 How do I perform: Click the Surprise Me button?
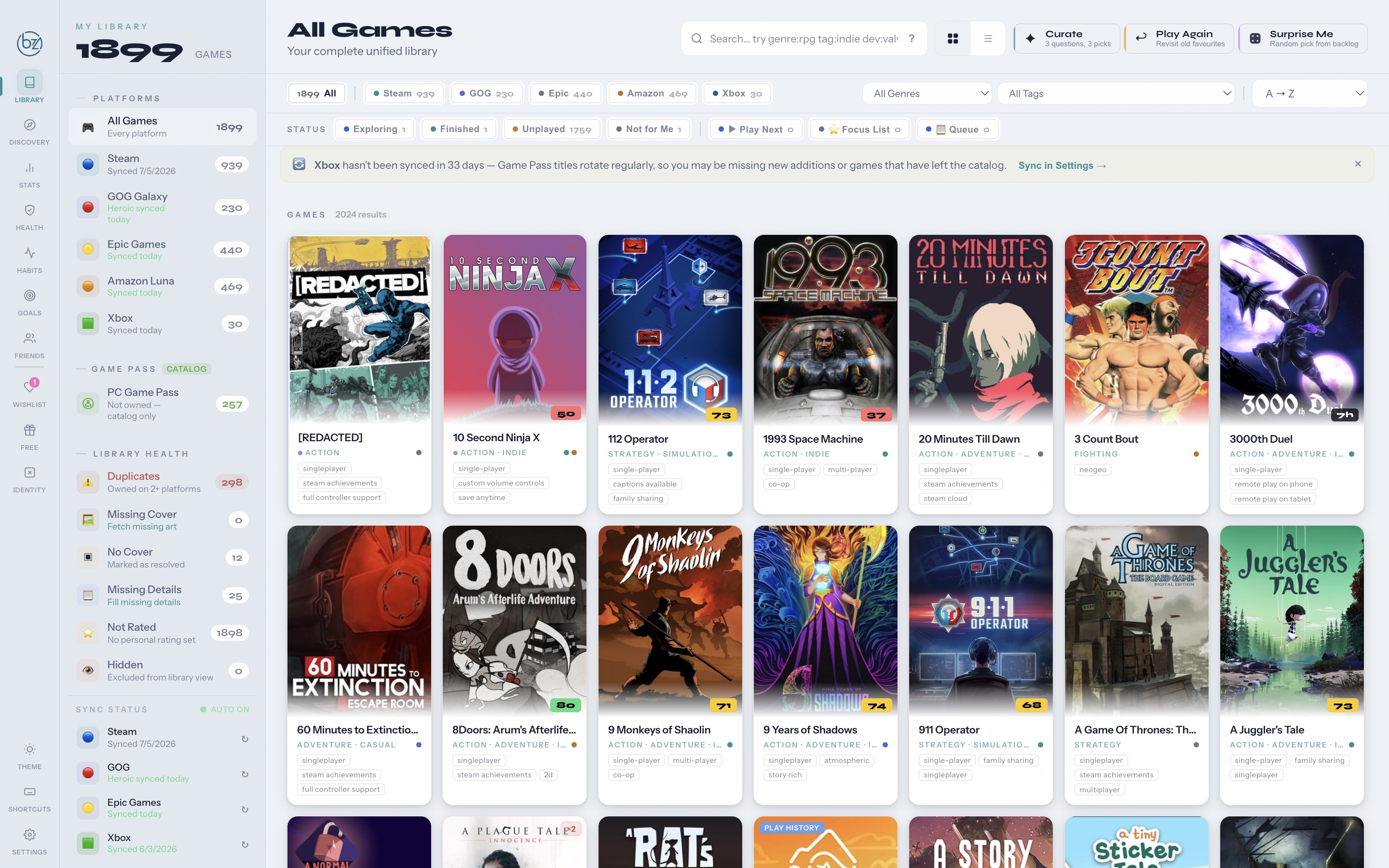(x=1303, y=39)
